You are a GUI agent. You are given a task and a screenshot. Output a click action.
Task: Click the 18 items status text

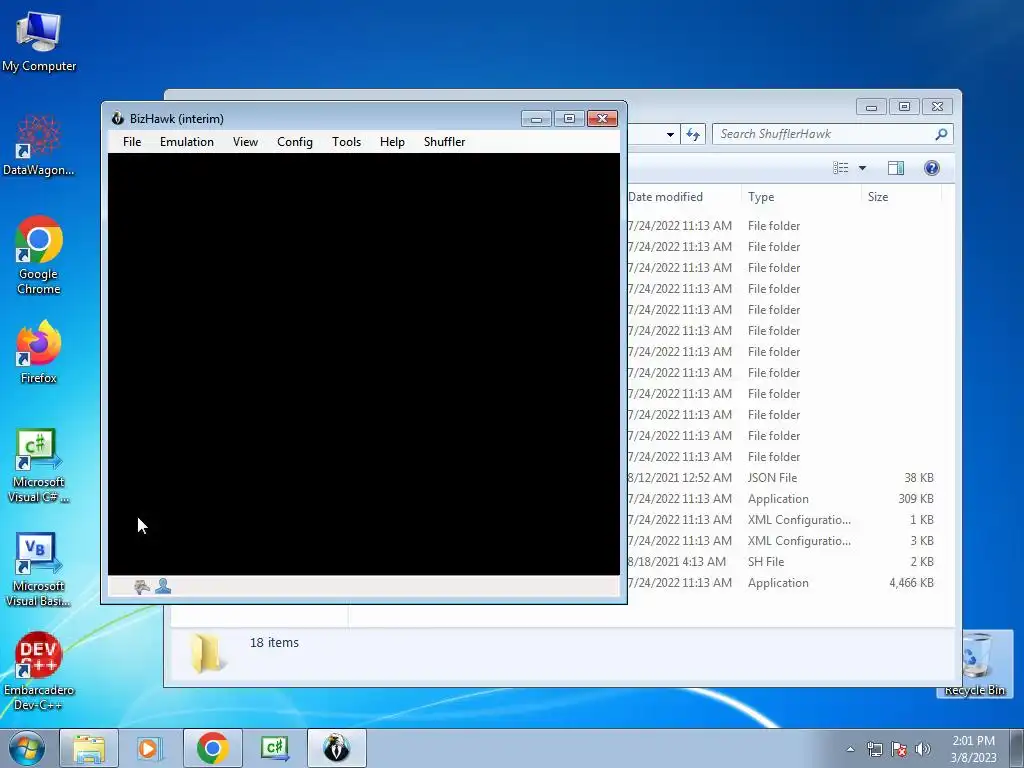pos(274,643)
